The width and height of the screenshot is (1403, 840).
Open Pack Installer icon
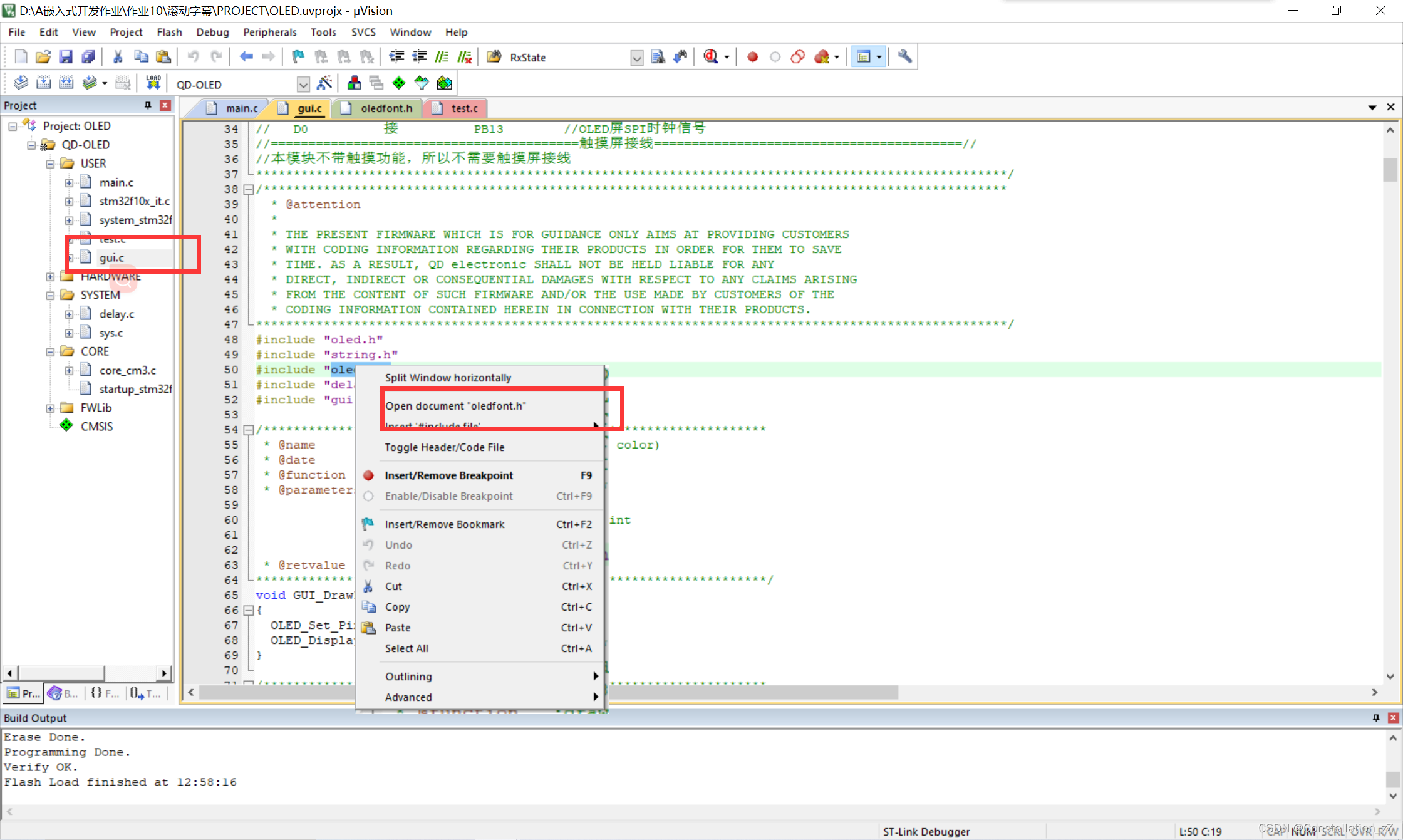pyautogui.click(x=444, y=83)
